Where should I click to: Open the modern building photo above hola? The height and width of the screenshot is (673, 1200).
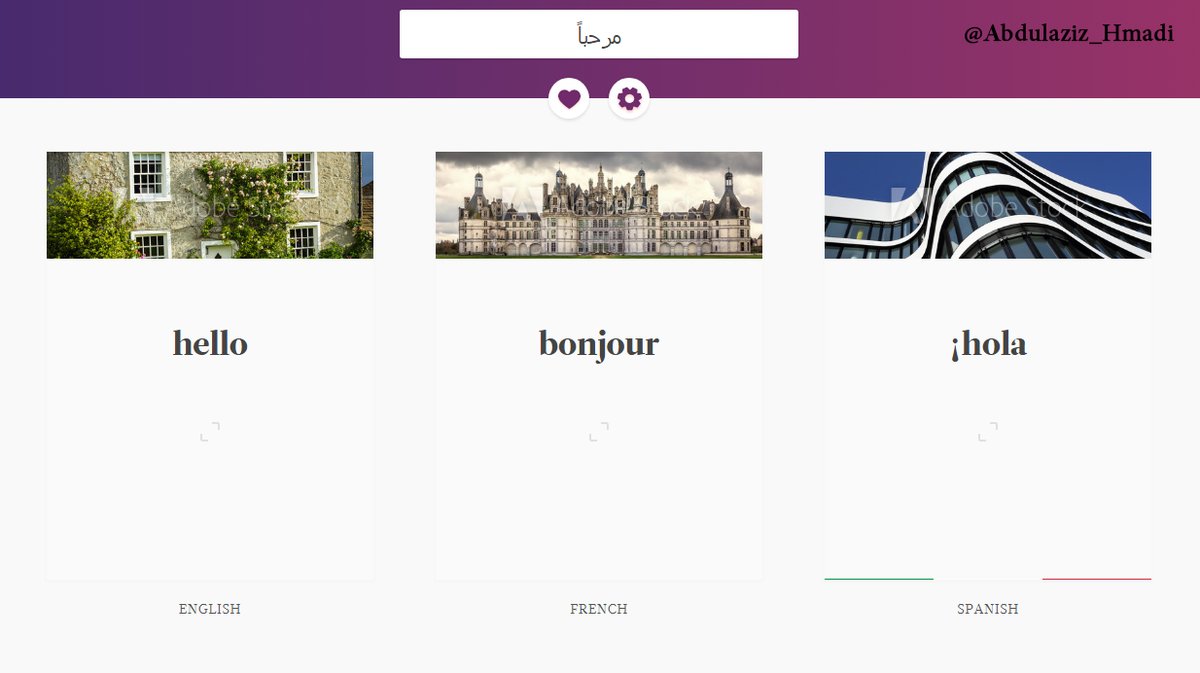tap(988, 205)
